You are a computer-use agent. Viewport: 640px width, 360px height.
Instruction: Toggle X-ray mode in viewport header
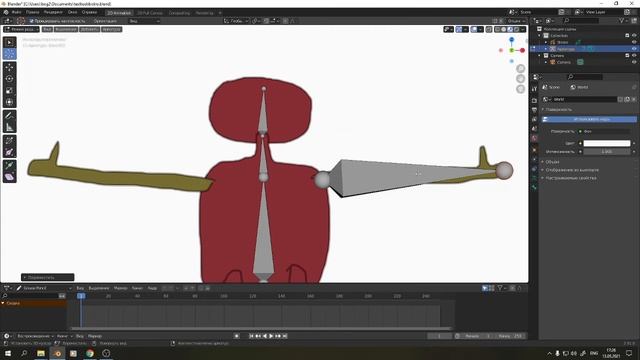489,29
